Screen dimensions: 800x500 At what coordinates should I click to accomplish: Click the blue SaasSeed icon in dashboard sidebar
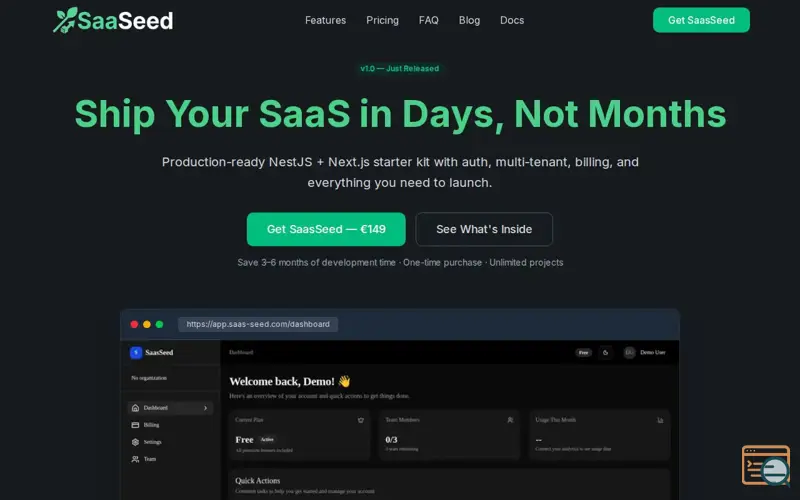(136, 353)
